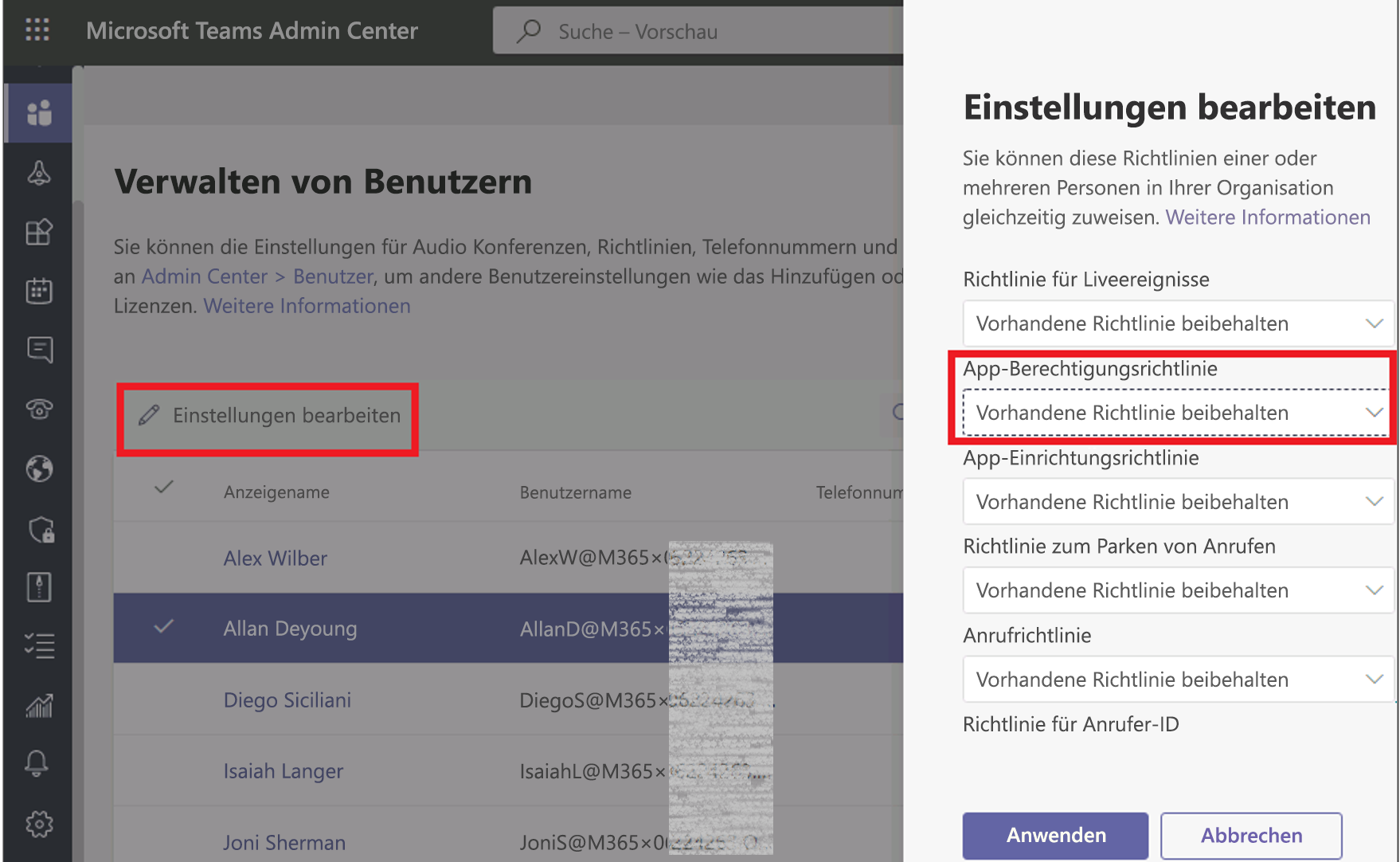1400x862 pixels.
Task: Expand App-Einrichtungsrichtlinie dropdown
Action: [x=1178, y=502]
